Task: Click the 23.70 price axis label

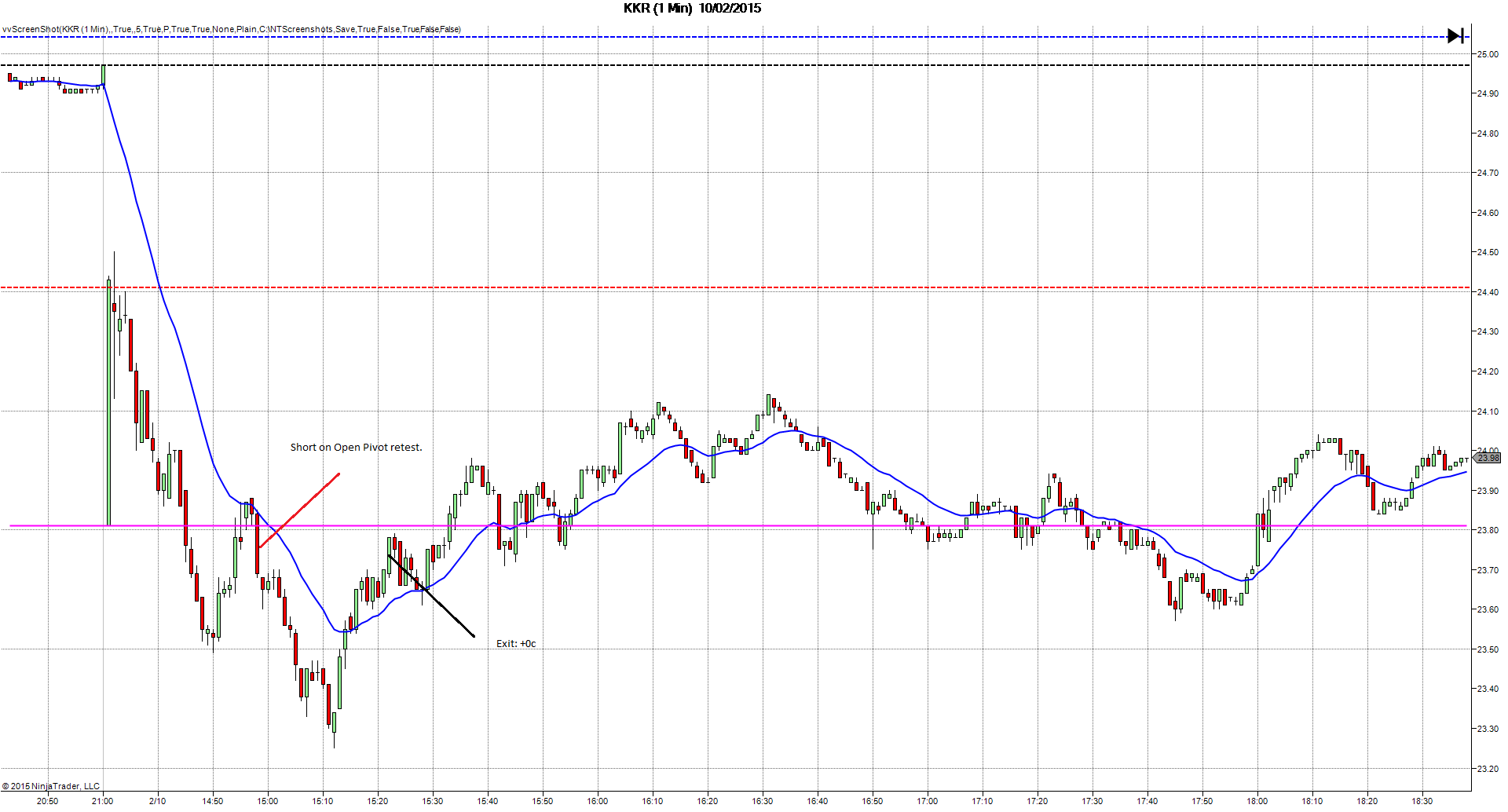Action: tap(1488, 570)
